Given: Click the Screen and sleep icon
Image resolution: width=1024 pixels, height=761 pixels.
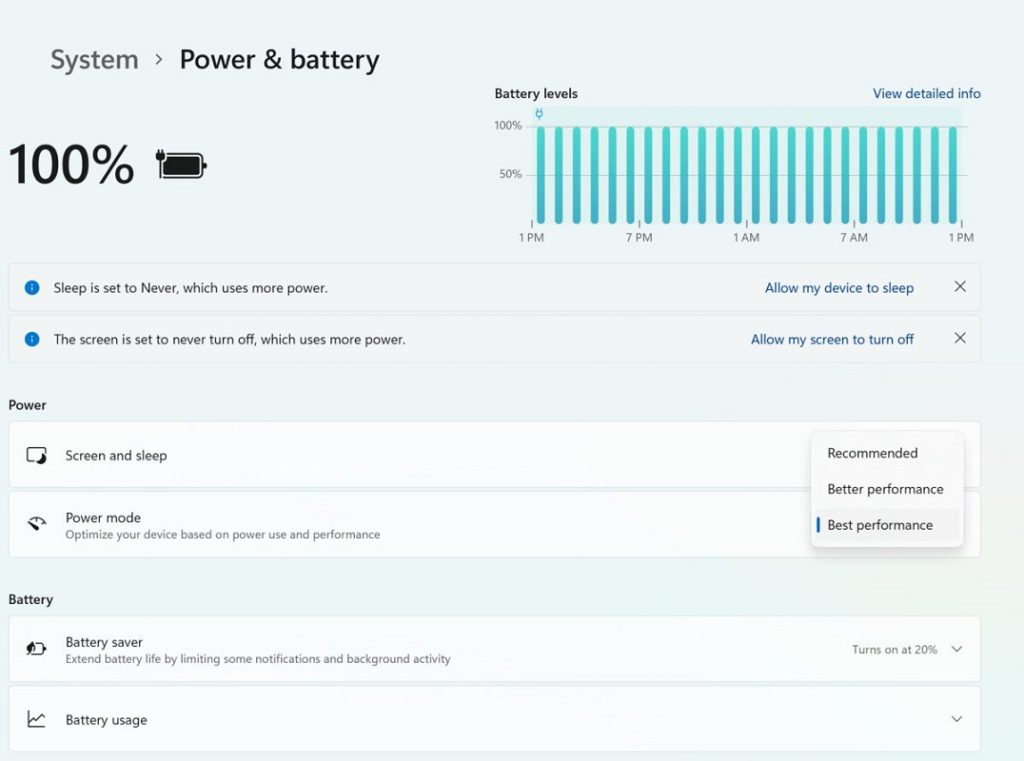Looking at the screenshot, I should click(x=35, y=456).
